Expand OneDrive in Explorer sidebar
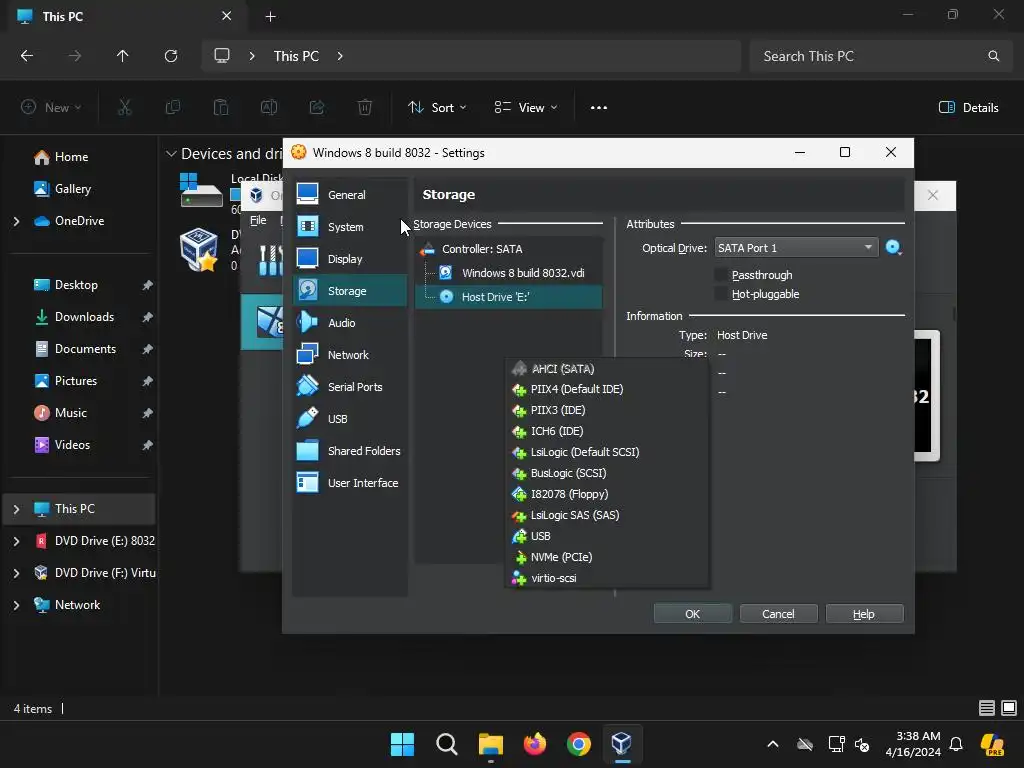 16,221
